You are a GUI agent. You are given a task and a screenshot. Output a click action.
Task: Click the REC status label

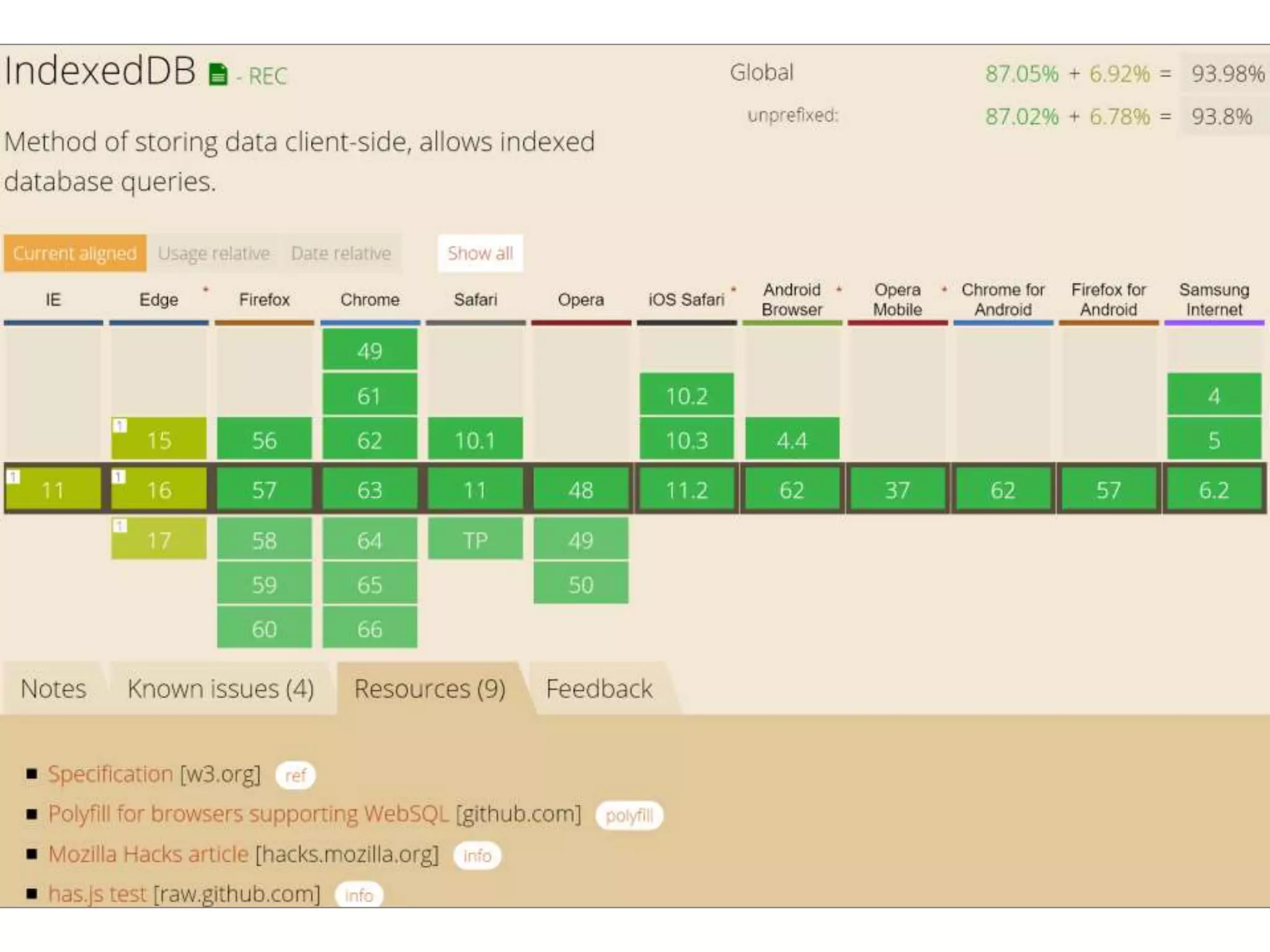click(x=268, y=76)
